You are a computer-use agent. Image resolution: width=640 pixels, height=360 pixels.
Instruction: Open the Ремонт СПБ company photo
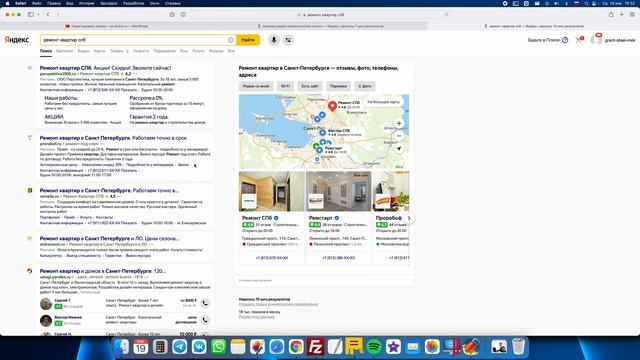[x=271, y=191]
